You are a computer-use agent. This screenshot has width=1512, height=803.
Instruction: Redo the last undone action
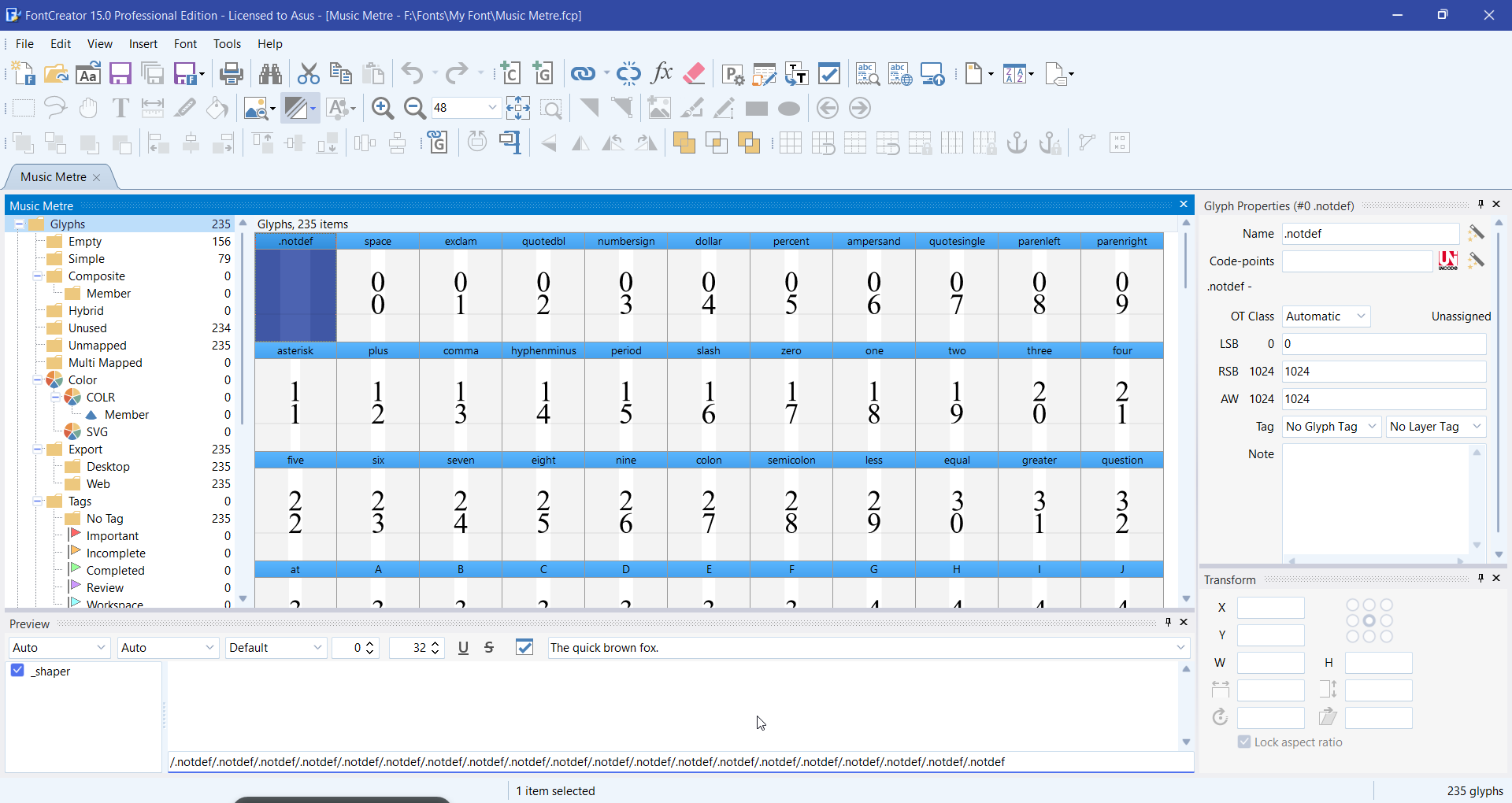(457, 74)
